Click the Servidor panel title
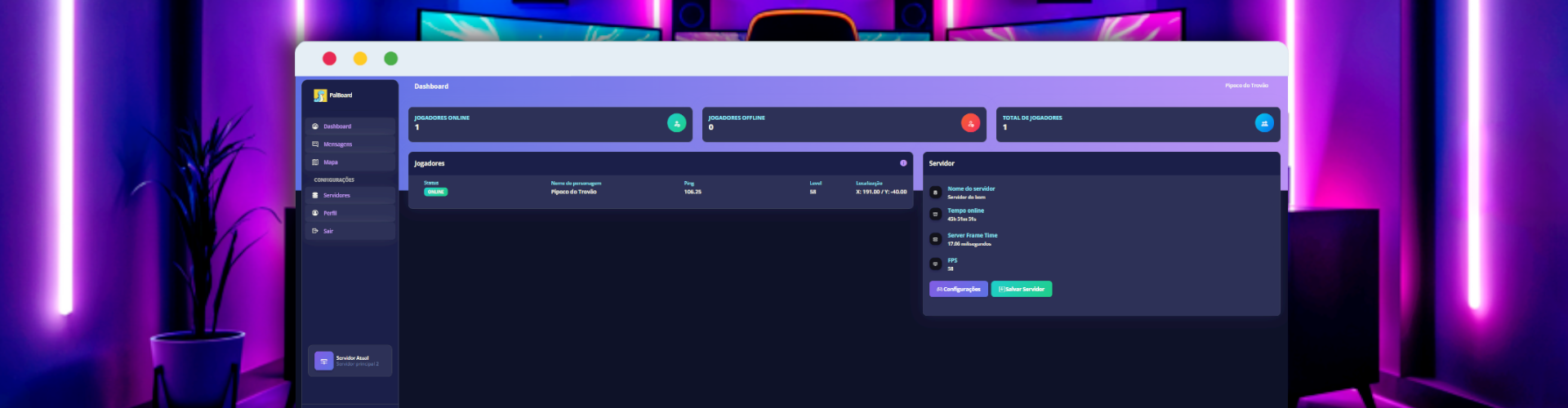Screen dimensions: 1568x408 point(942,164)
